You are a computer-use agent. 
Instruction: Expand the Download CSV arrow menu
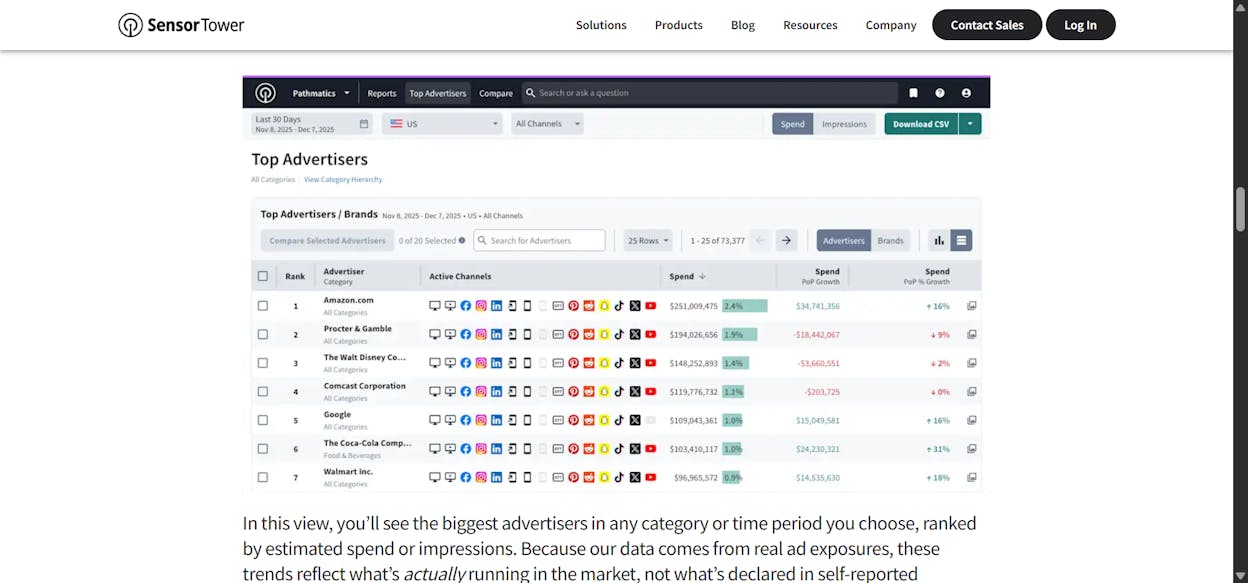pos(970,124)
